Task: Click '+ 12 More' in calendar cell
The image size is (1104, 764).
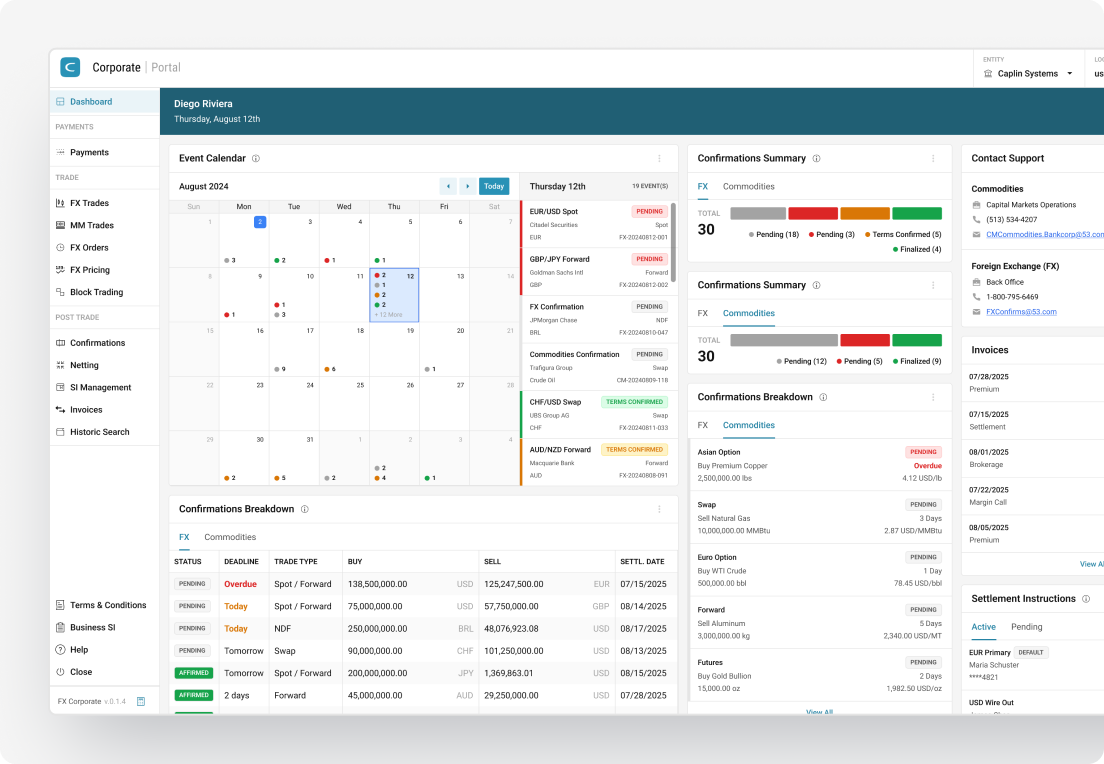Action: point(389,315)
